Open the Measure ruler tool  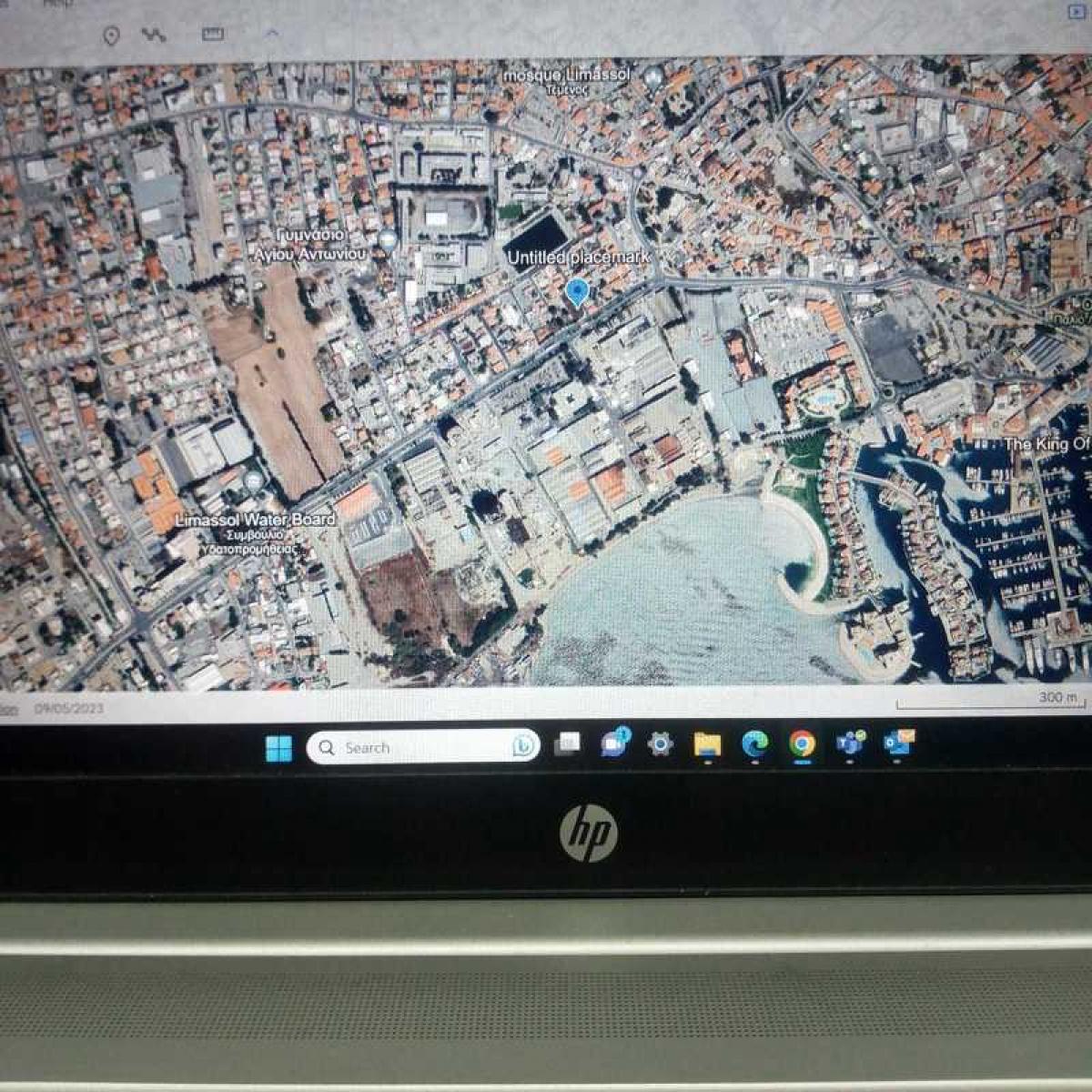pyautogui.click(x=212, y=35)
